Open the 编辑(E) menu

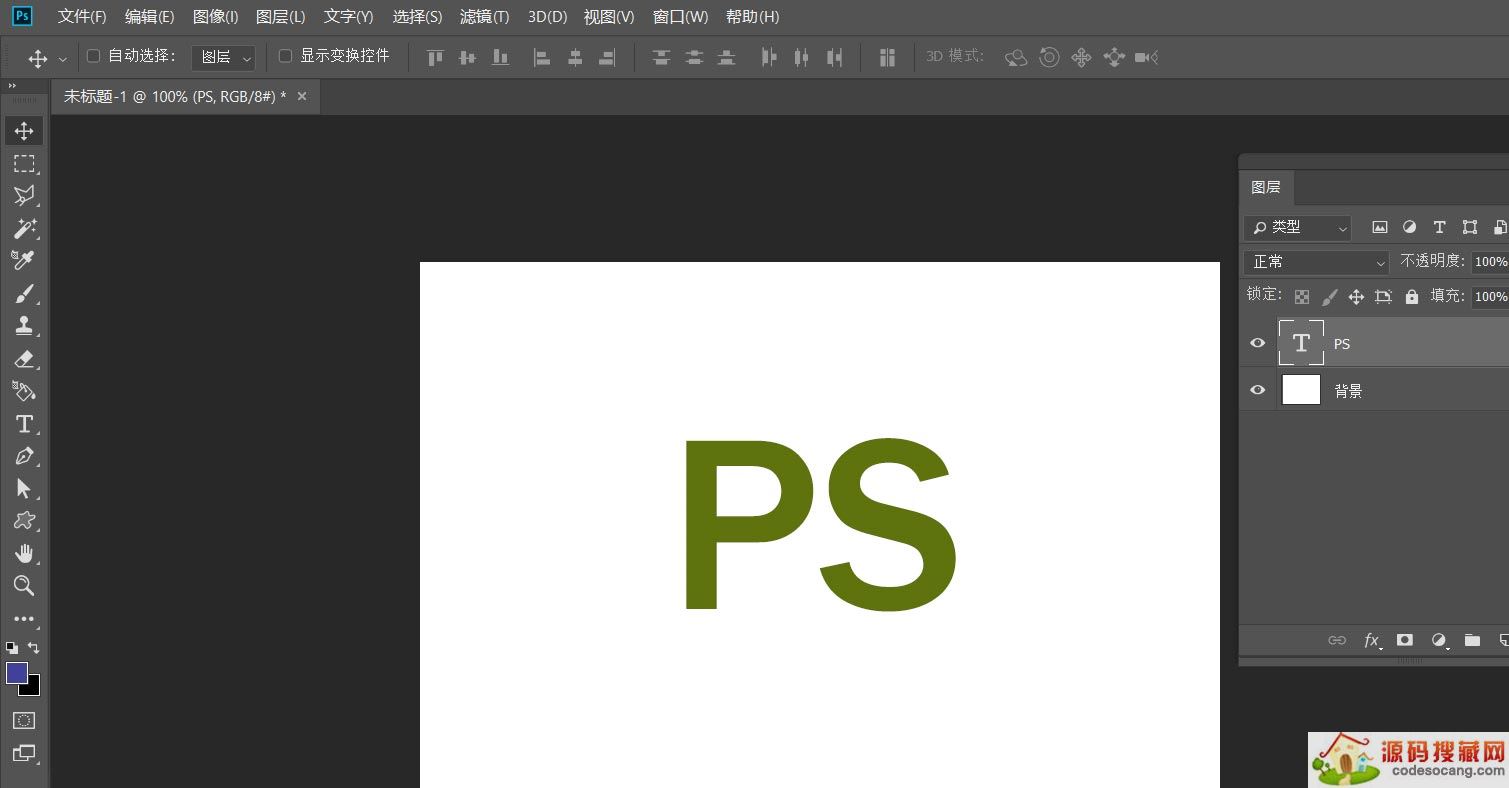(149, 17)
